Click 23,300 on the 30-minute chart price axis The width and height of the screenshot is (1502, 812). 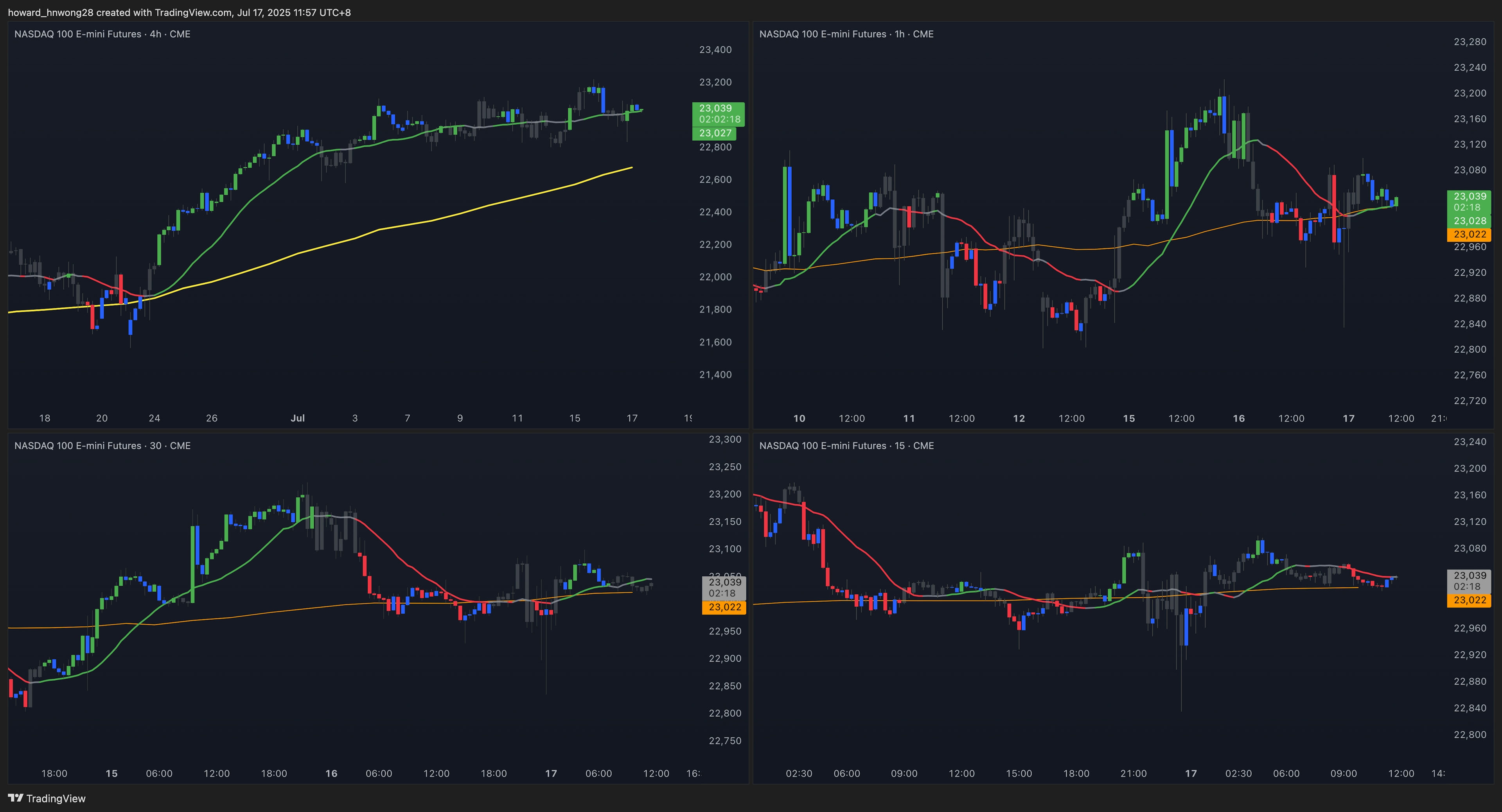point(725,439)
